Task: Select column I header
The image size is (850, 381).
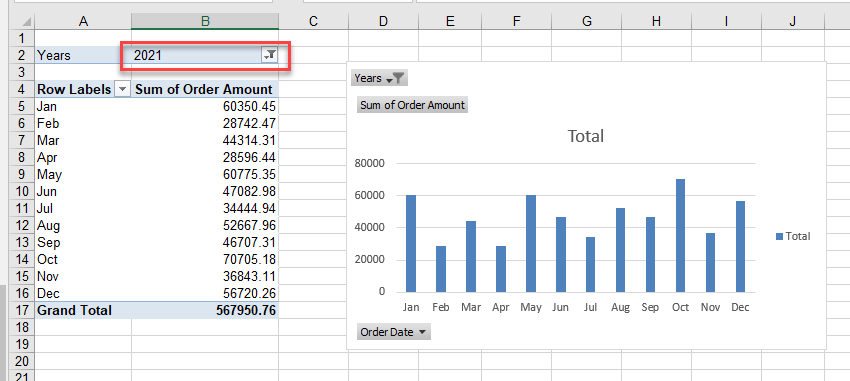Action: click(x=726, y=21)
